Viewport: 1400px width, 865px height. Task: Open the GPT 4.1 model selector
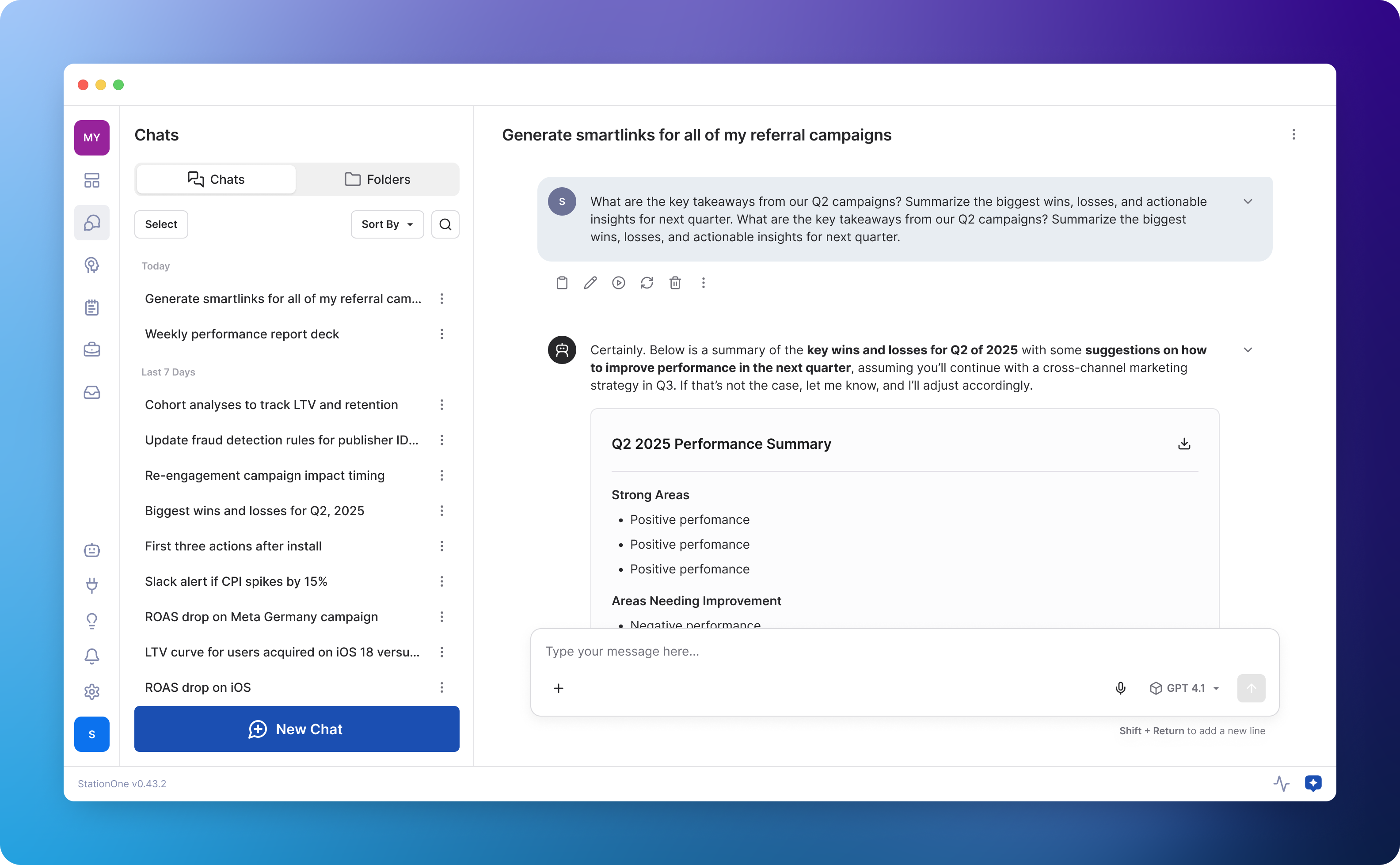pos(1184,688)
